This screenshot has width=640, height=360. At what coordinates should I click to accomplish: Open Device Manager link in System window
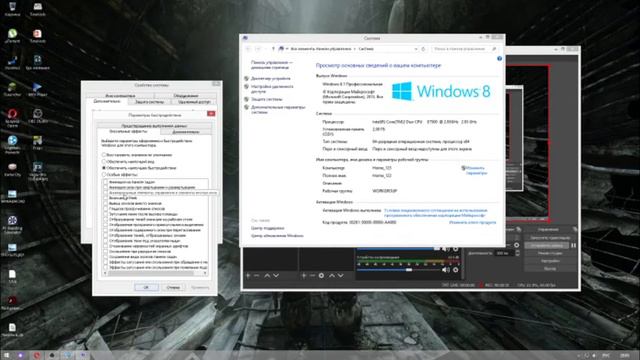[271, 78]
